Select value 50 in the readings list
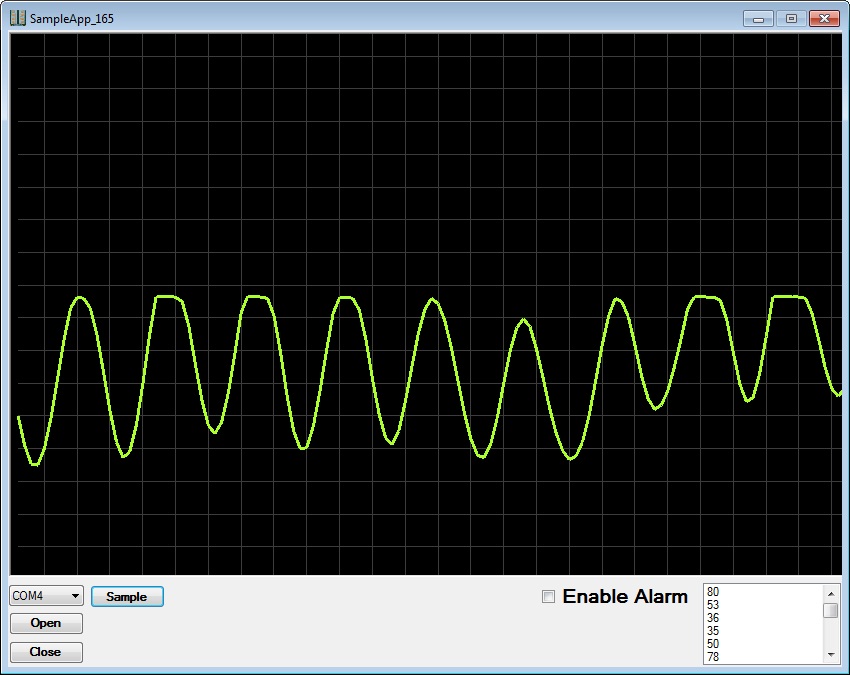This screenshot has height=675, width=850. click(713, 644)
